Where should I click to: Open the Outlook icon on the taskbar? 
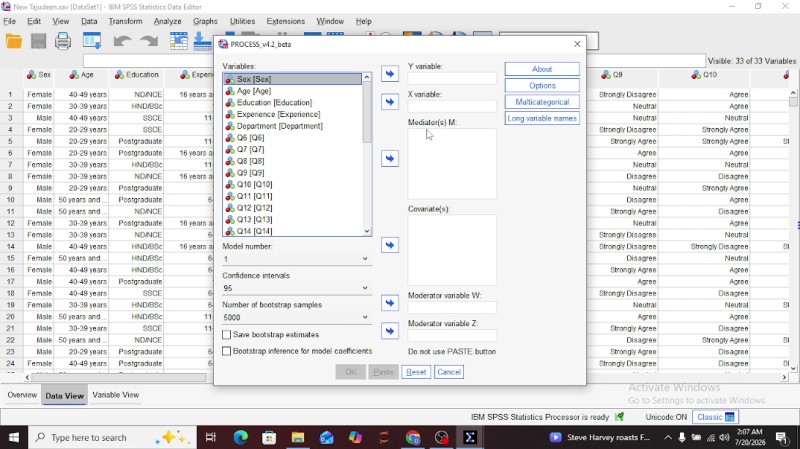(327, 437)
